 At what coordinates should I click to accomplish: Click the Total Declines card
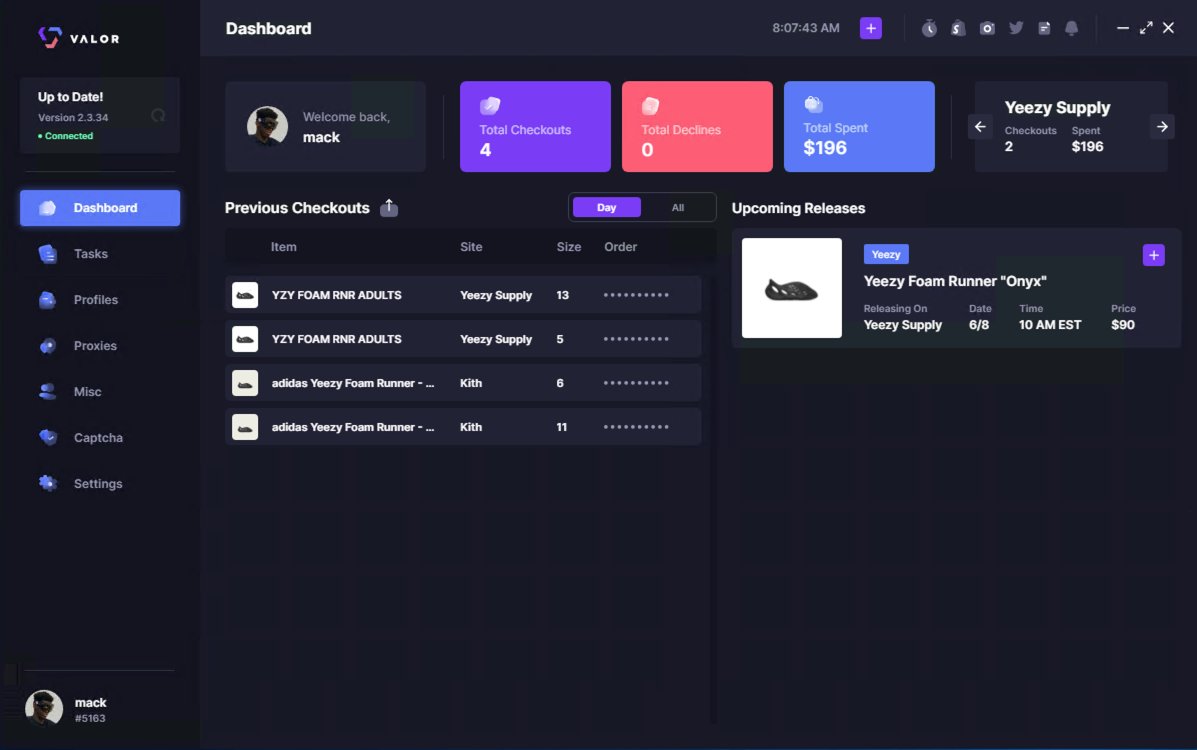697,127
